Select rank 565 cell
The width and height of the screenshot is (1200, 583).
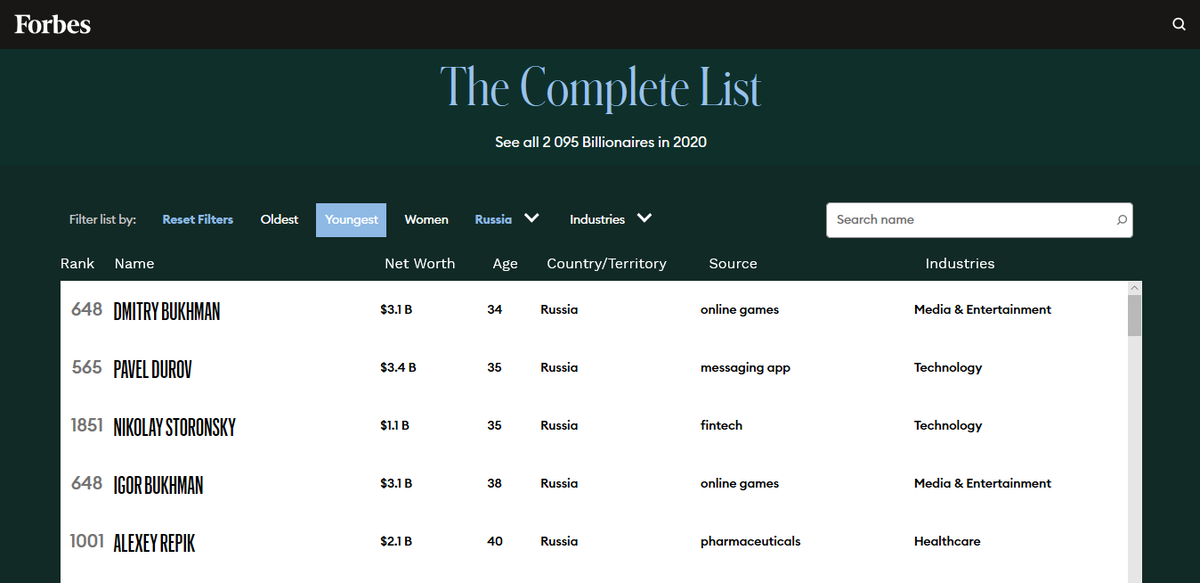[87, 368]
